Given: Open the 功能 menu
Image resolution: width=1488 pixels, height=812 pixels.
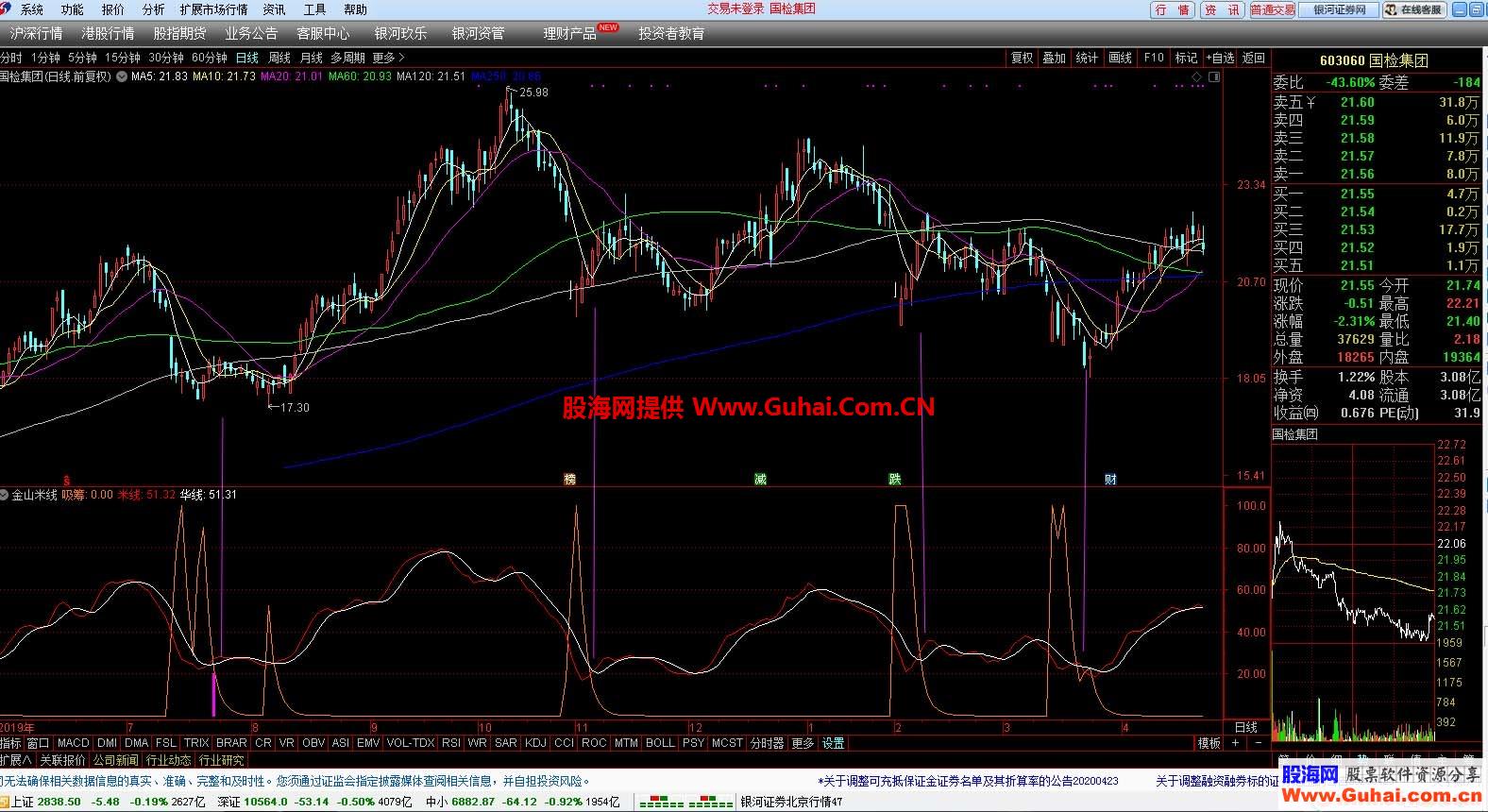Looking at the screenshot, I should tap(72, 9).
